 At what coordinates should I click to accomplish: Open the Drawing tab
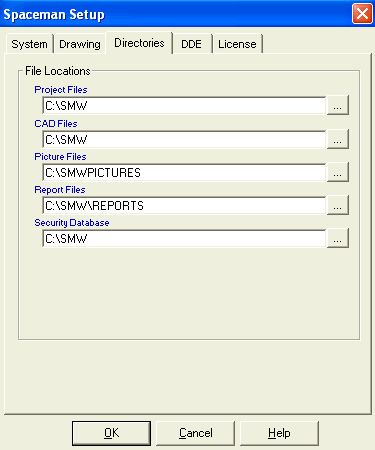(x=80, y=44)
